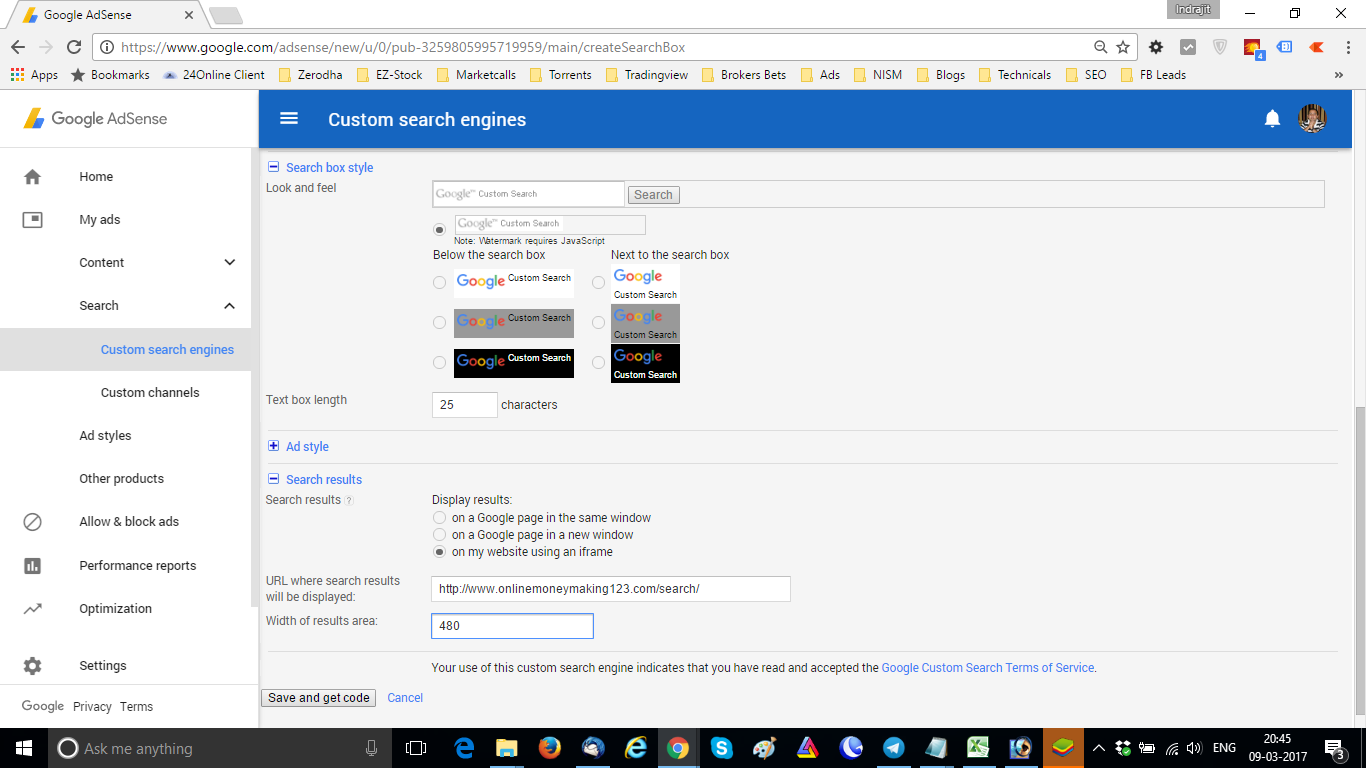Select the Home icon in the sidebar
This screenshot has height=768, width=1366.
point(33,176)
